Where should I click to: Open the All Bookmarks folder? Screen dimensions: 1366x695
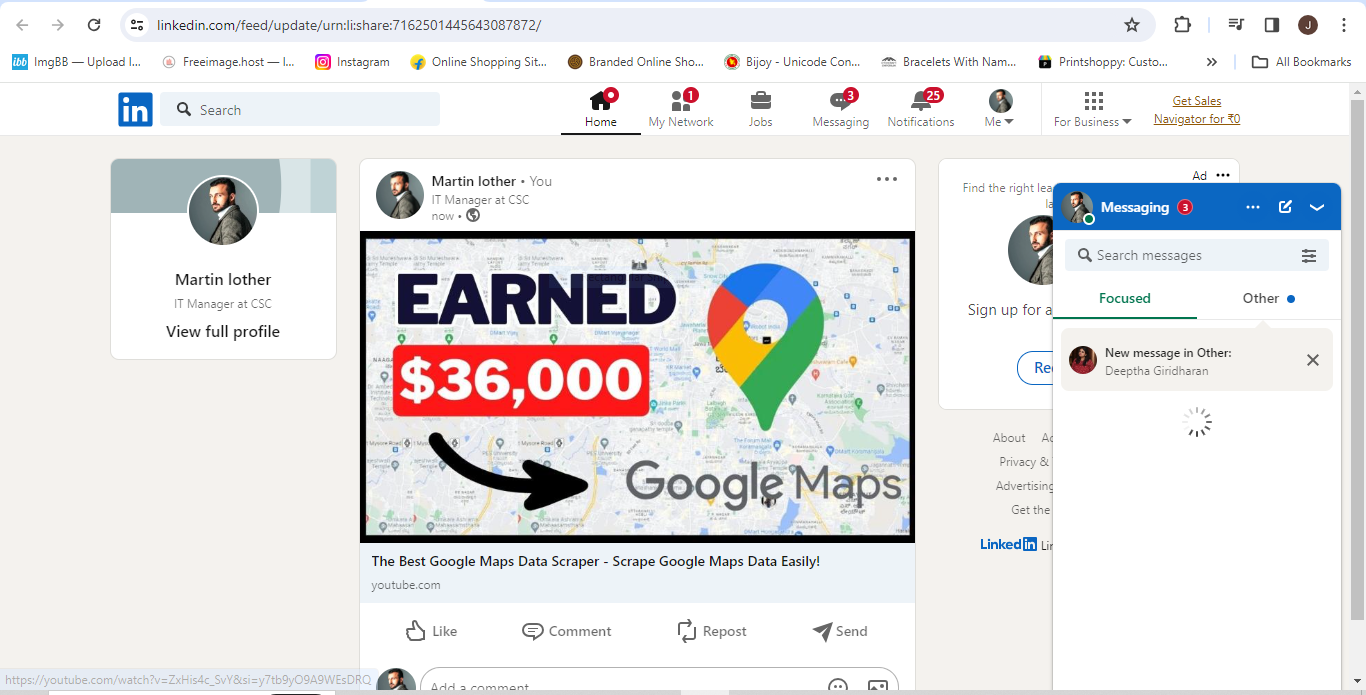point(1302,62)
